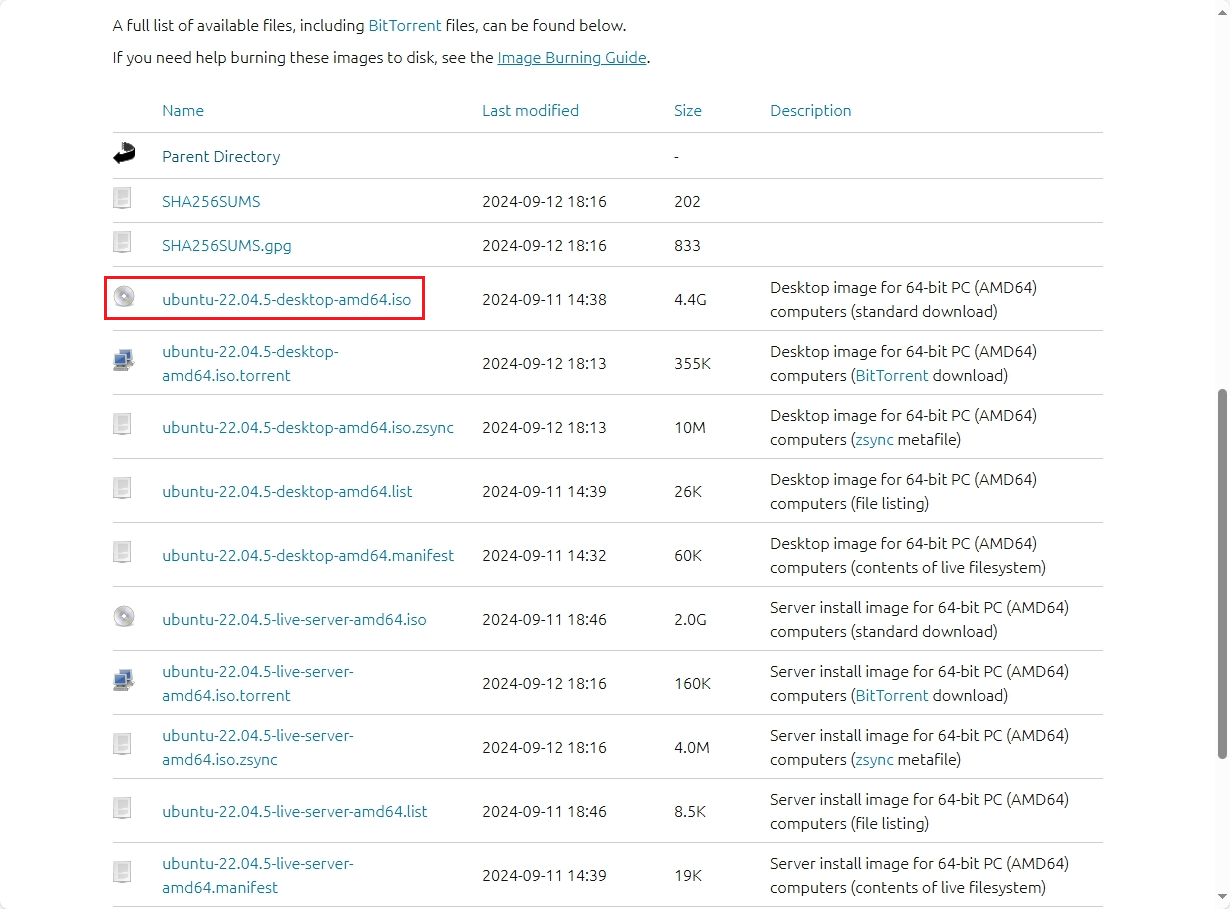Screen dimensions: 1230x909
Task: Open the ubuntu-22.04.5-desktop-amd64.manifest link
Action: [x=308, y=556]
